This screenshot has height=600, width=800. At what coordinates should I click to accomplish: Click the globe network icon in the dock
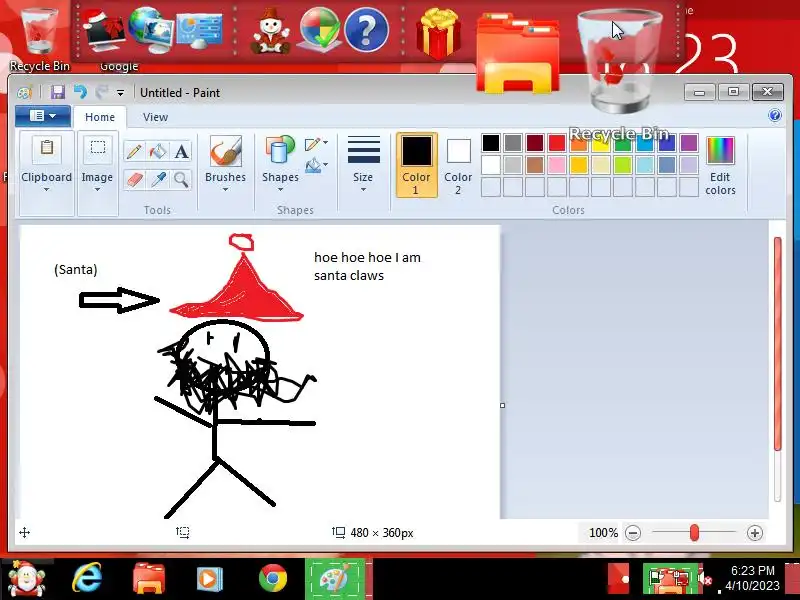pyautogui.click(x=150, y=30)
